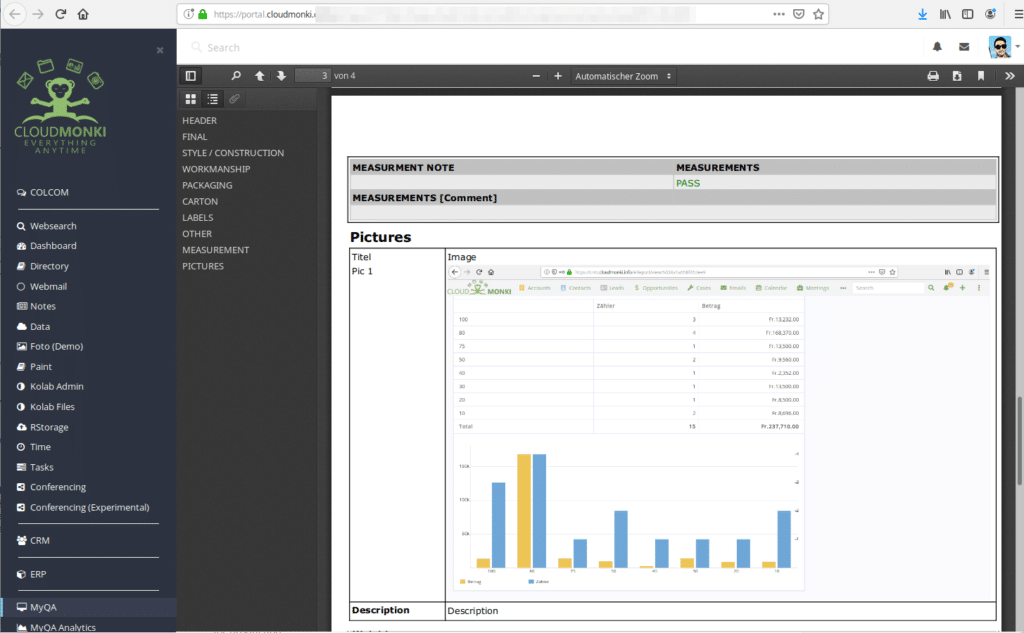Show page thumbnails view

pos(191,99)
